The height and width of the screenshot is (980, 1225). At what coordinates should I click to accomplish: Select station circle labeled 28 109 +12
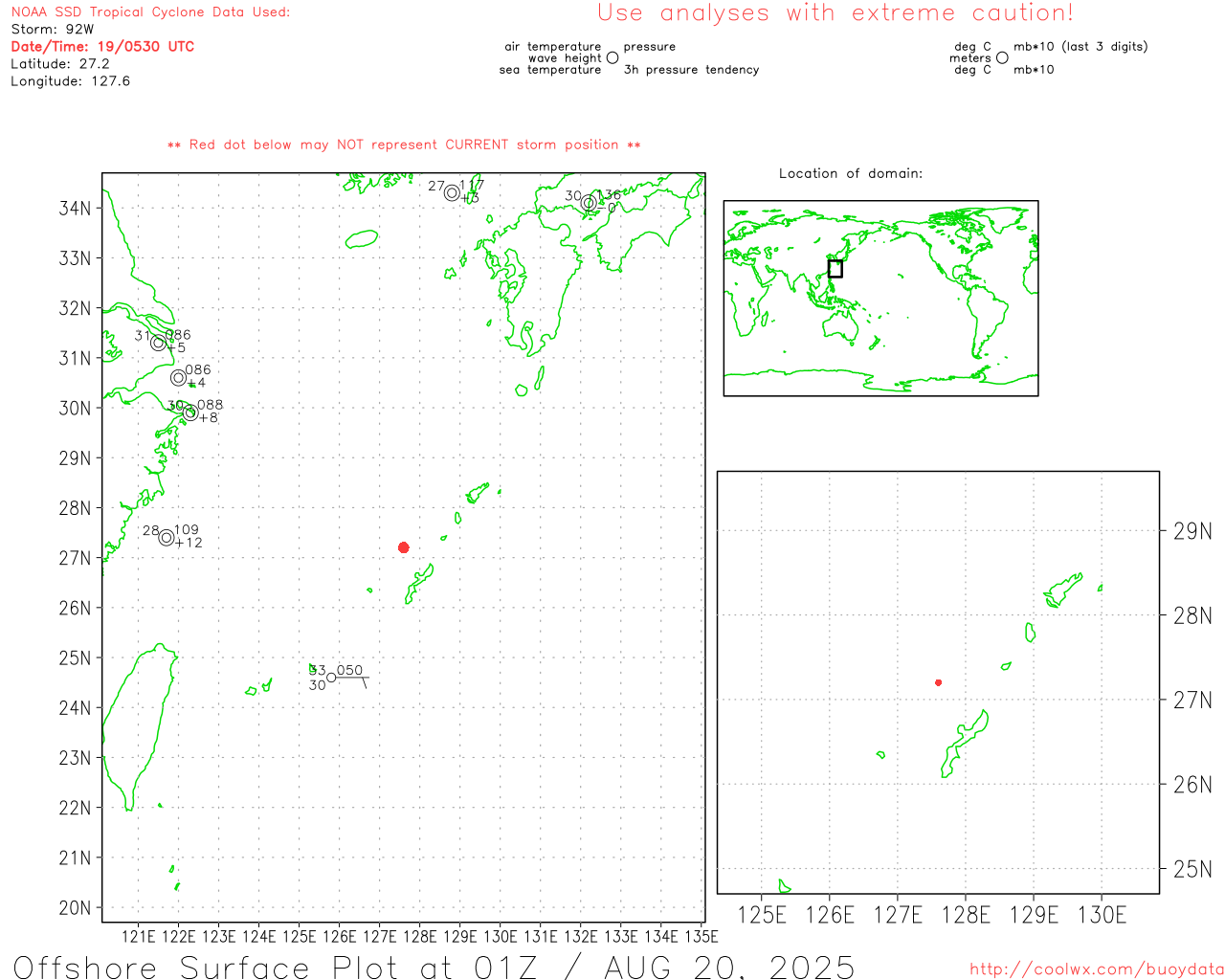click(167, 538)
